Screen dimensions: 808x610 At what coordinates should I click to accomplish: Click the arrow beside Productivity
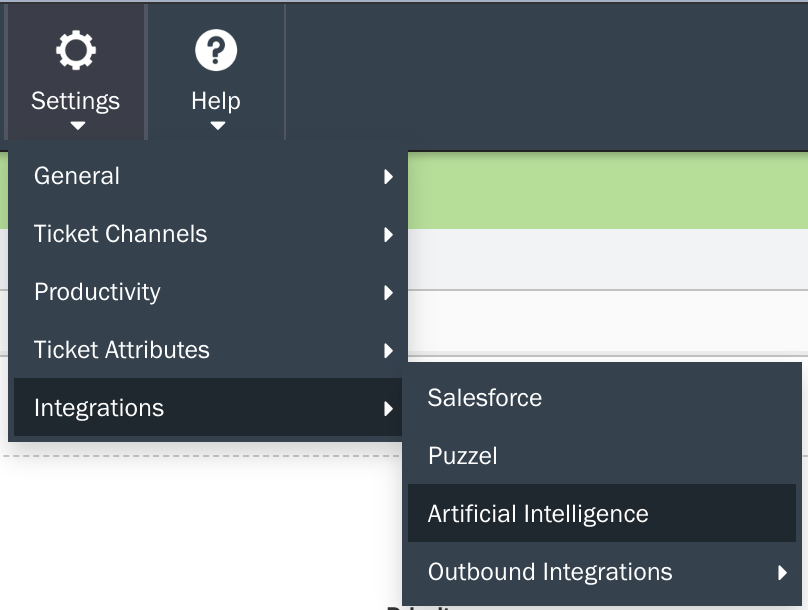388,293
